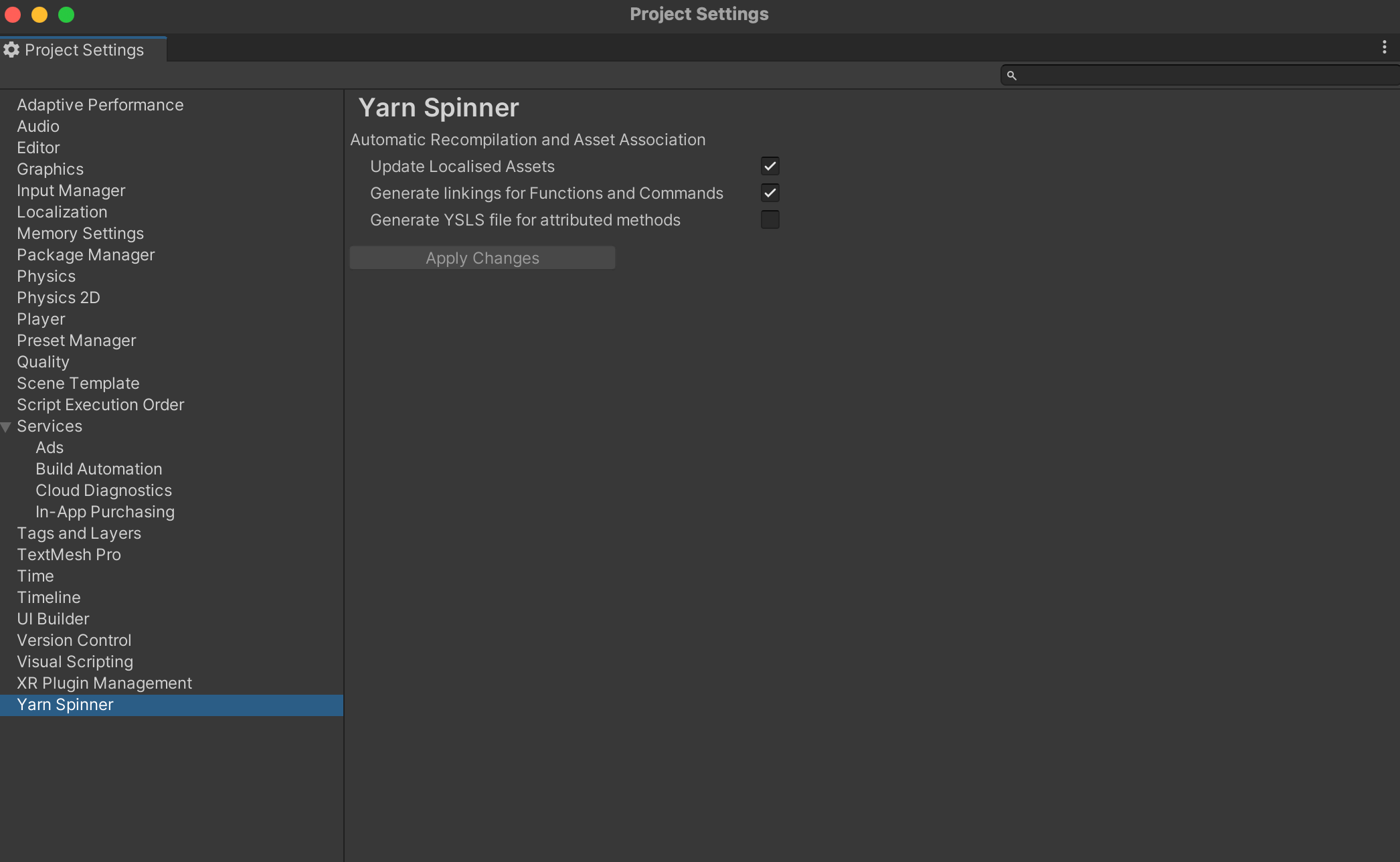Screen dimensions: 1400x862
Task: Select Player settings
Action: 41,319
